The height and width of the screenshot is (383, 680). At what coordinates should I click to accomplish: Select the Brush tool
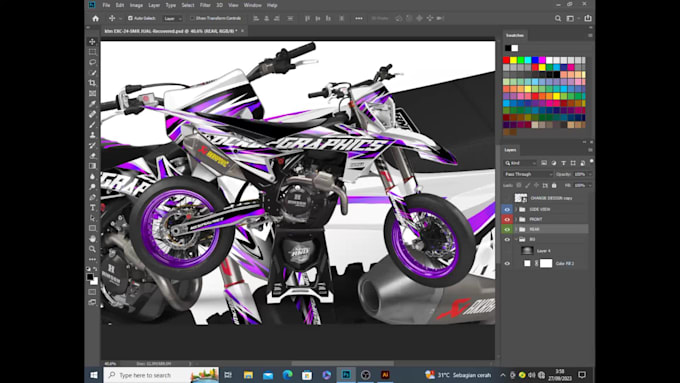point(92,124)
